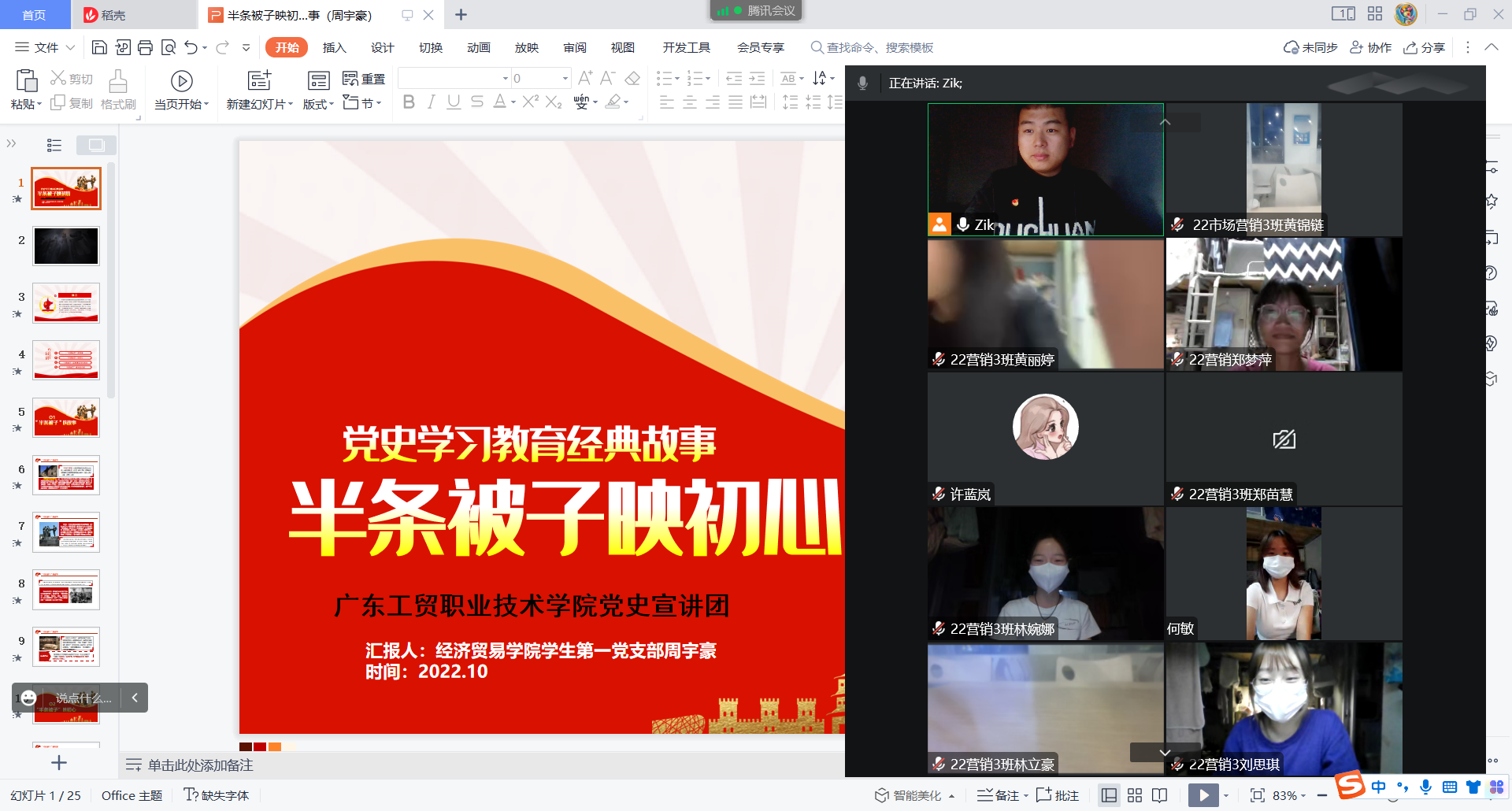Open the font size dropdown
Screen dimensions: 1512x811
point(565,79)
